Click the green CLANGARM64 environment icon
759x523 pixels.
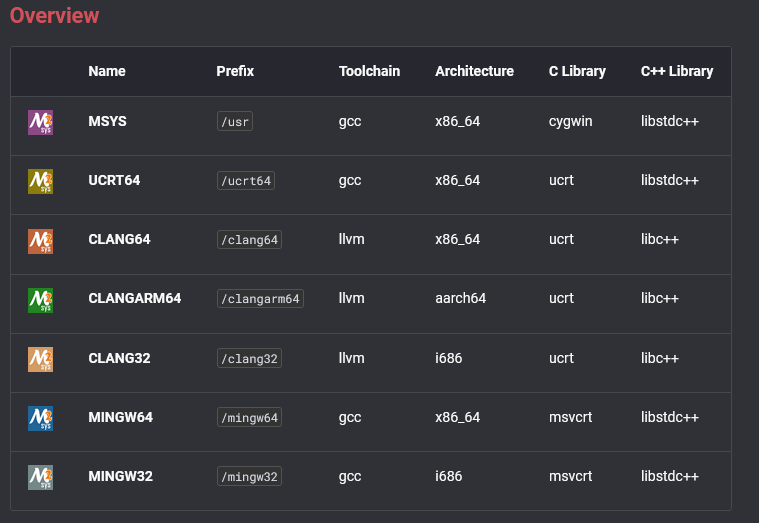(40, 300)
